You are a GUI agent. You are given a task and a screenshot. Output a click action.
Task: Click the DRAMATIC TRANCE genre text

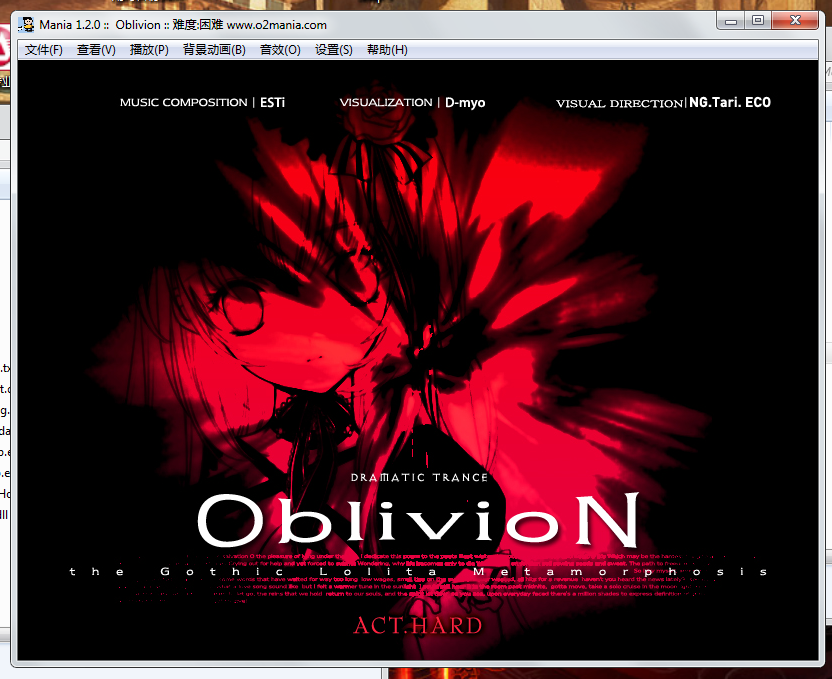[x=419, y=478]
